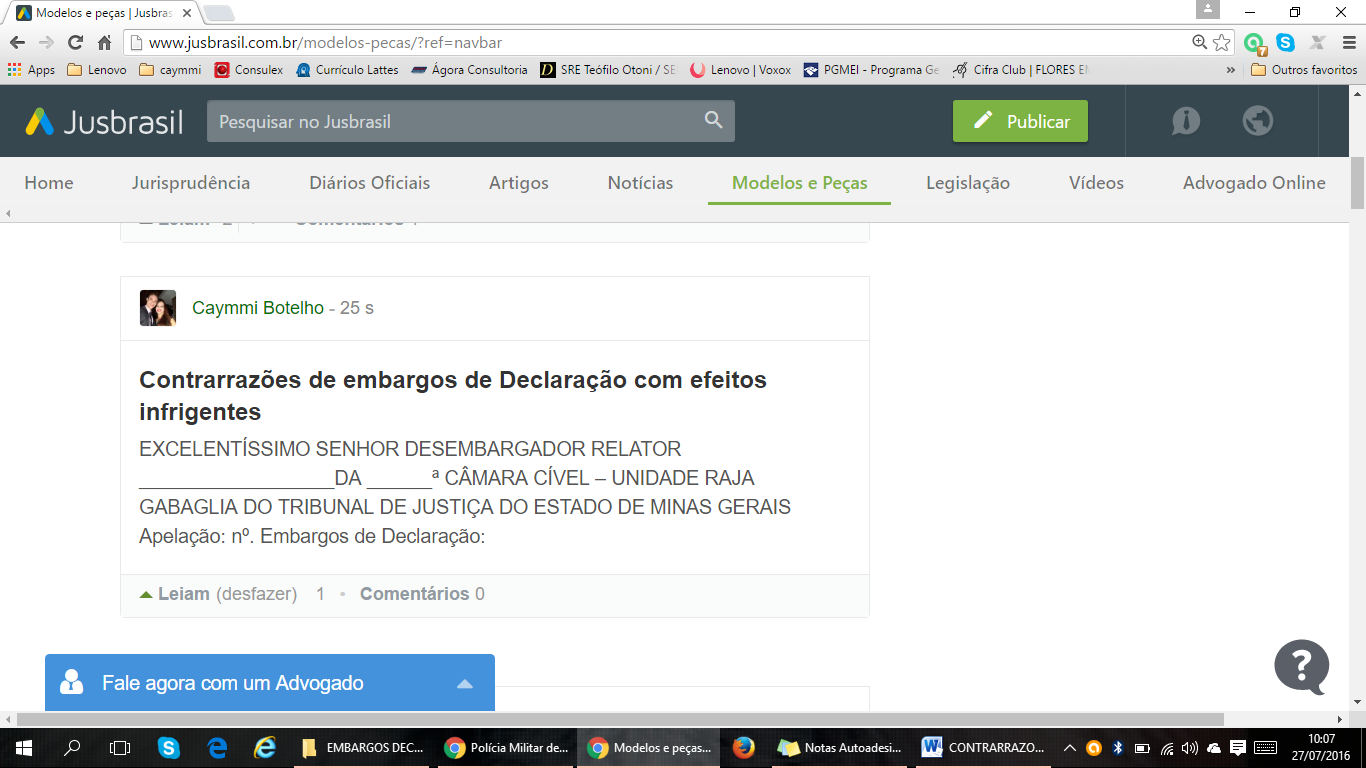Click the Skype extension icon in Chrome toolbar

pyautogui.click(x=1286, y=43)
